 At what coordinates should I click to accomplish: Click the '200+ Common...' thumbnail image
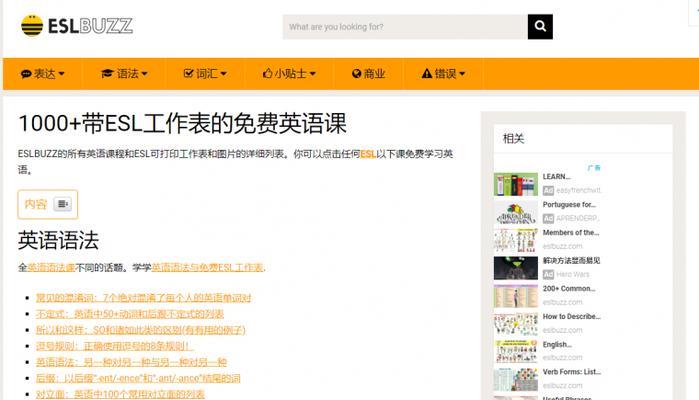516,296
